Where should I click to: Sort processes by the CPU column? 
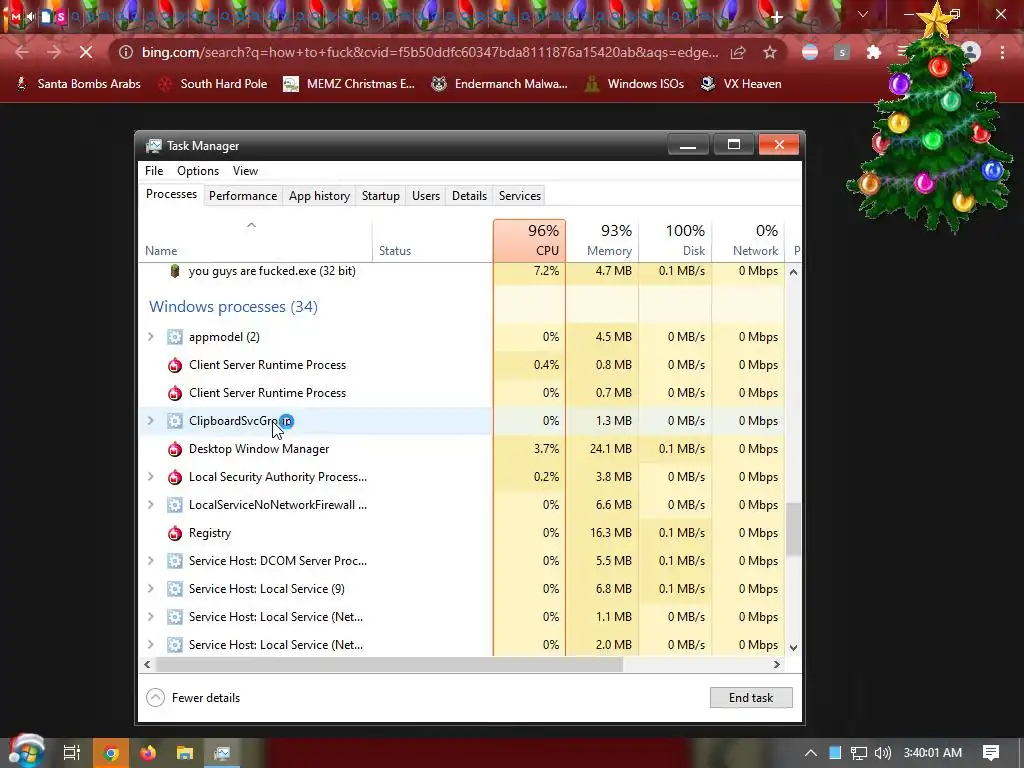(530, 240)
